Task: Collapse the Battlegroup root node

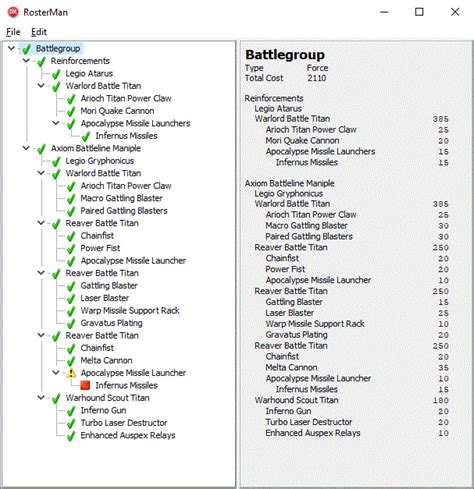Action: click(11, 48)
